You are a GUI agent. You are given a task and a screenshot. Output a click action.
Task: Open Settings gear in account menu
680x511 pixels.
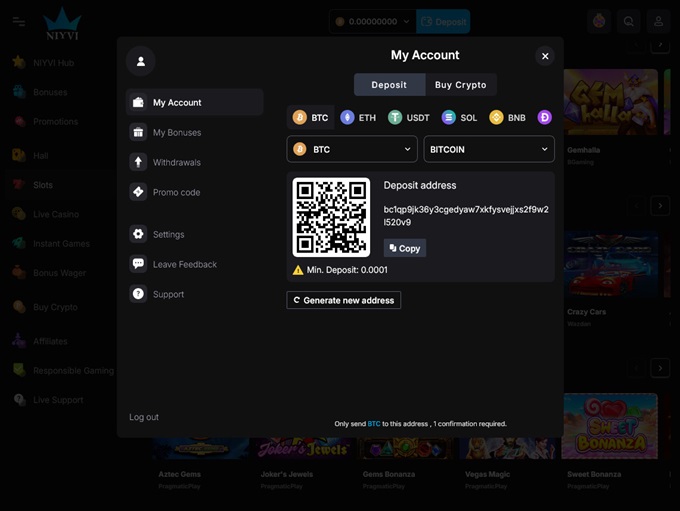click(167, 234)
